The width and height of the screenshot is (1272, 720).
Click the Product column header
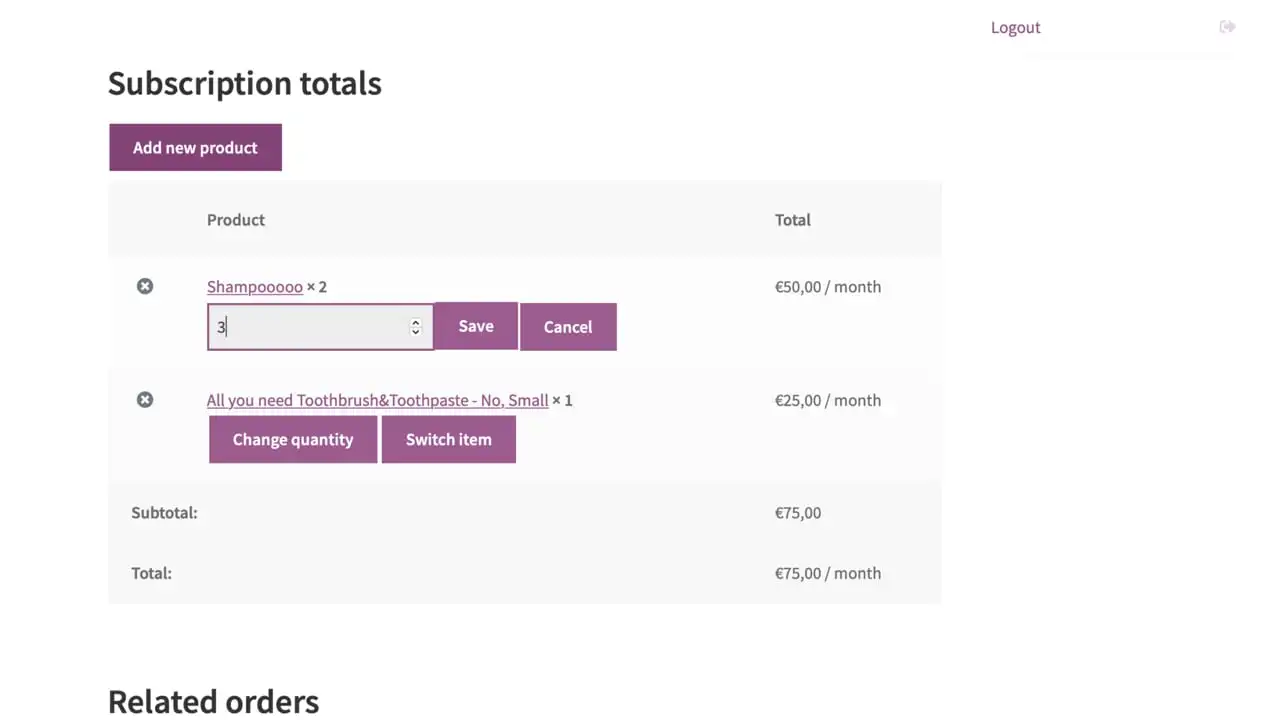236,220
